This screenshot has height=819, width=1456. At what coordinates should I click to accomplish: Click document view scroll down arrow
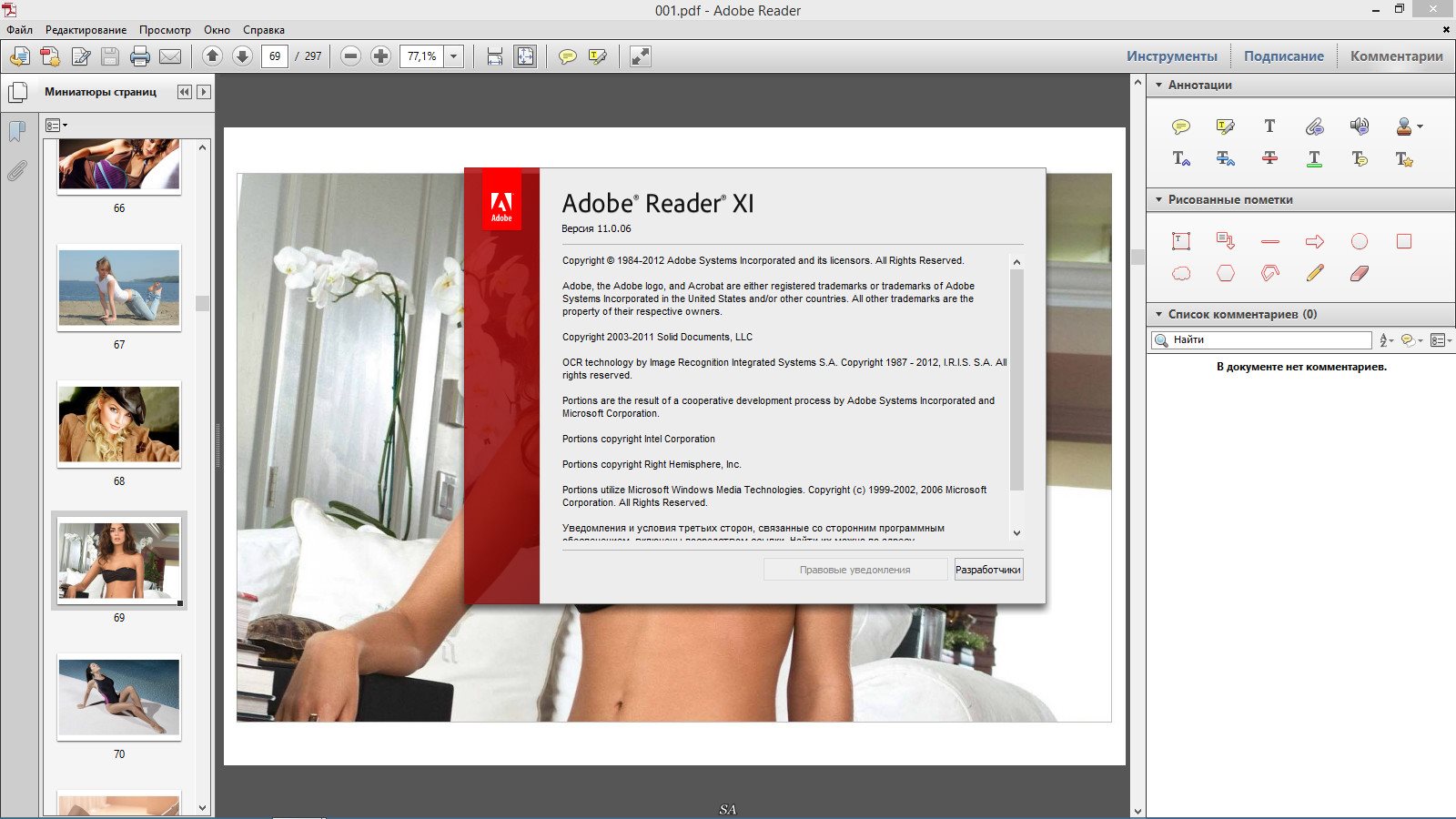point(1137,810)
